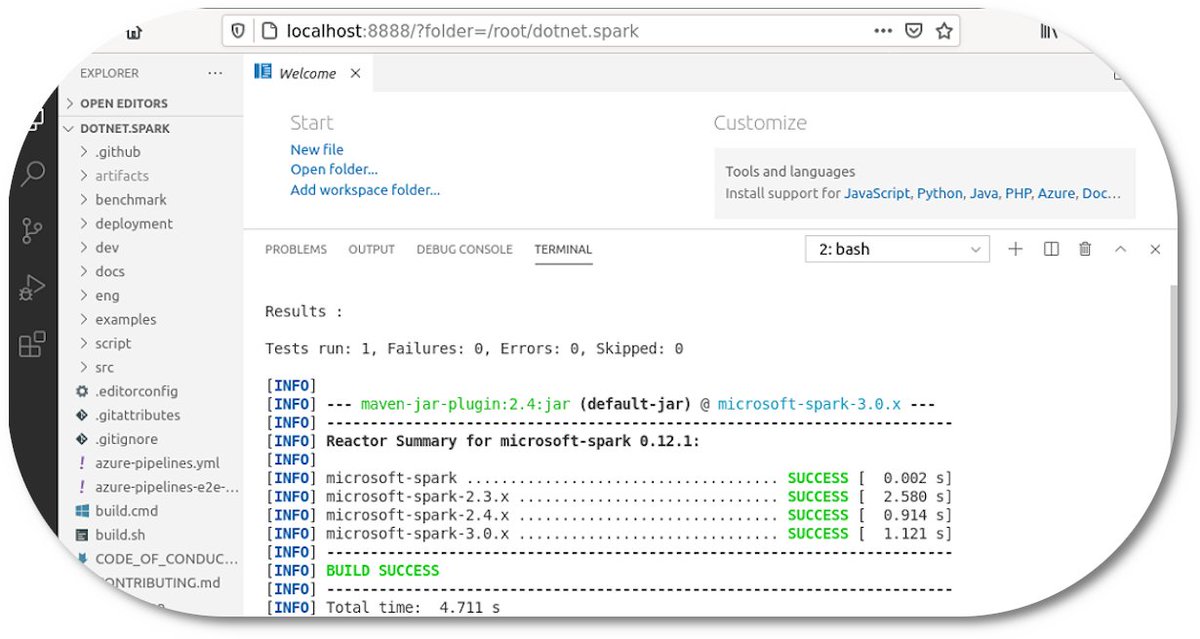The height and width of the screenshot is (639, 1200).
Task: Click the BUILD SUCCESS terminal line
Action: [x=382, y=571]
